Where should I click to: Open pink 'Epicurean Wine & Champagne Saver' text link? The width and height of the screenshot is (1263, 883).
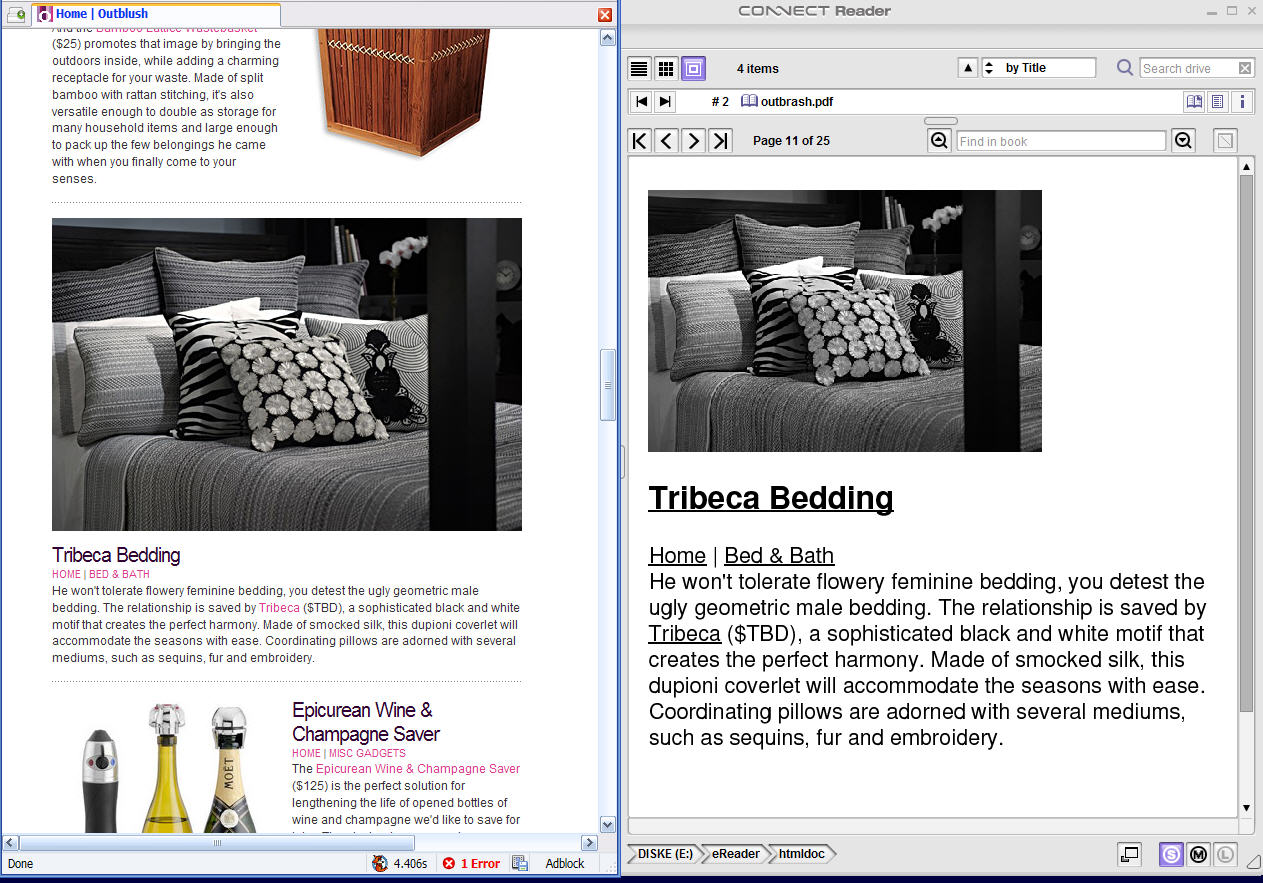[418, 769]
